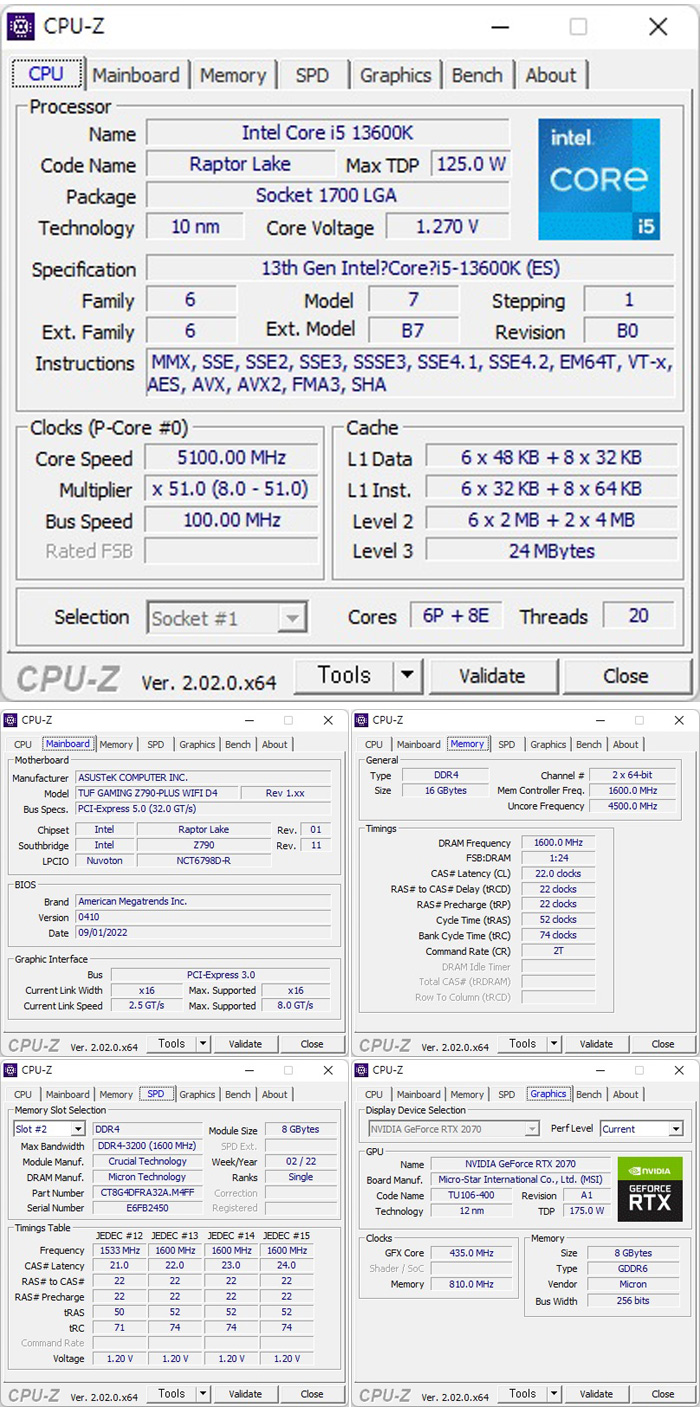Click the GFX Core clock value 435.0 MHz
This screenshot has height=1410, width=700.
[x=471, y=1253]
